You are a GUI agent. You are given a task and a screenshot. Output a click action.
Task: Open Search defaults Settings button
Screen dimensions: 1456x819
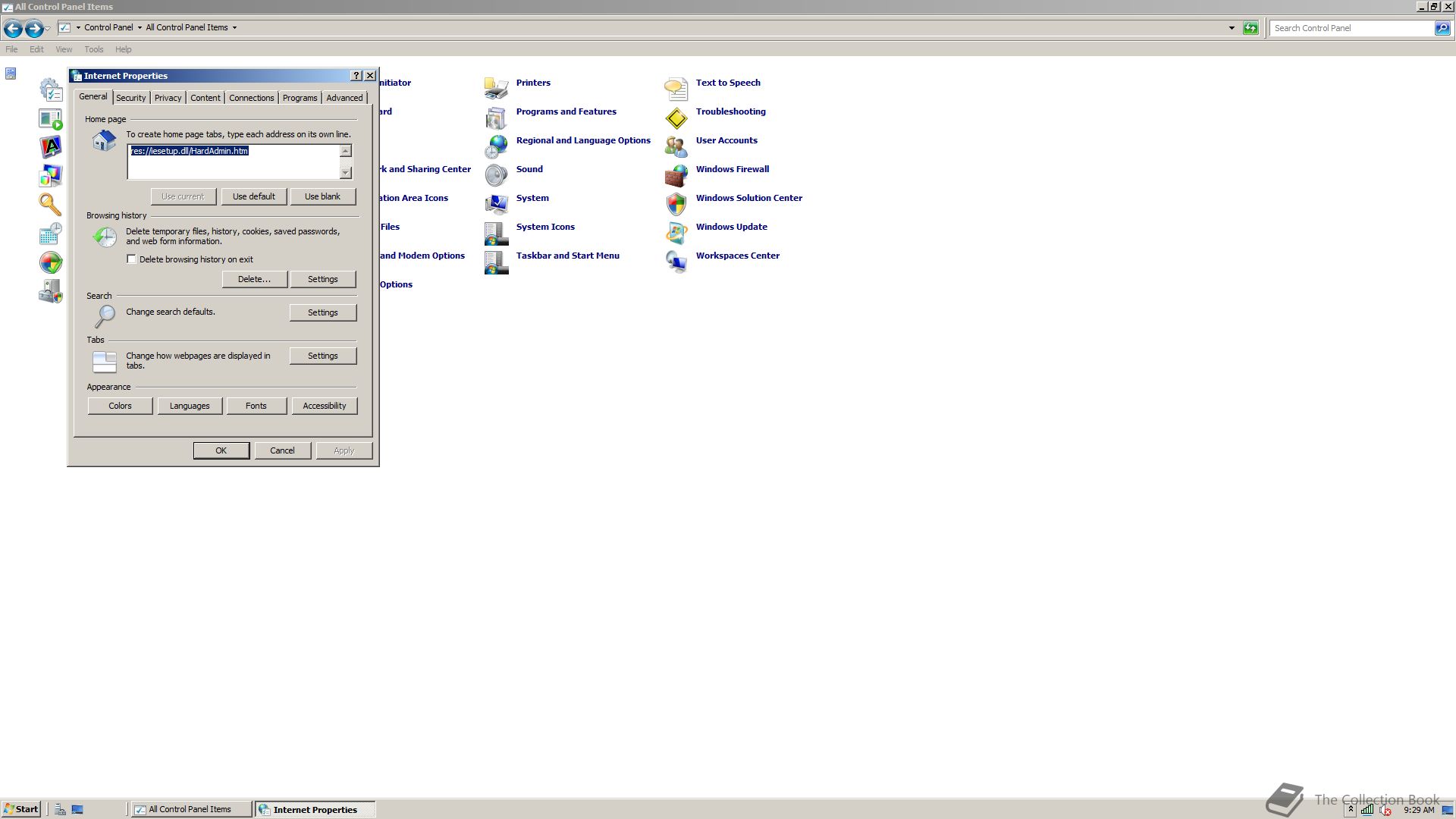coord(323,312)
